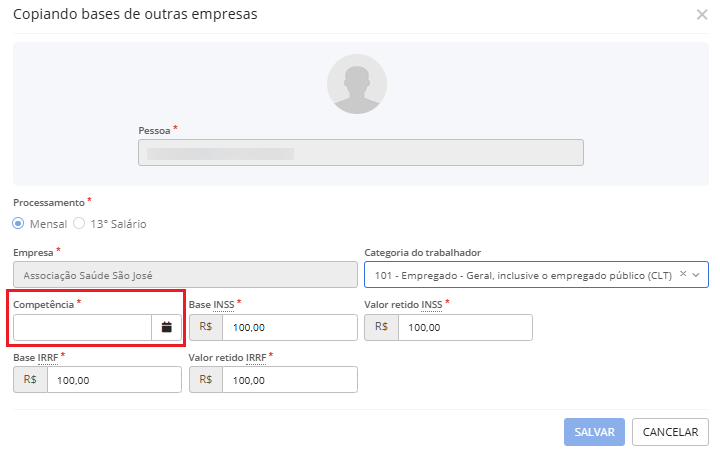Click the R$ prefix of Valor retido INSS
The image size is (720, 452).
[x=381, y=327]
